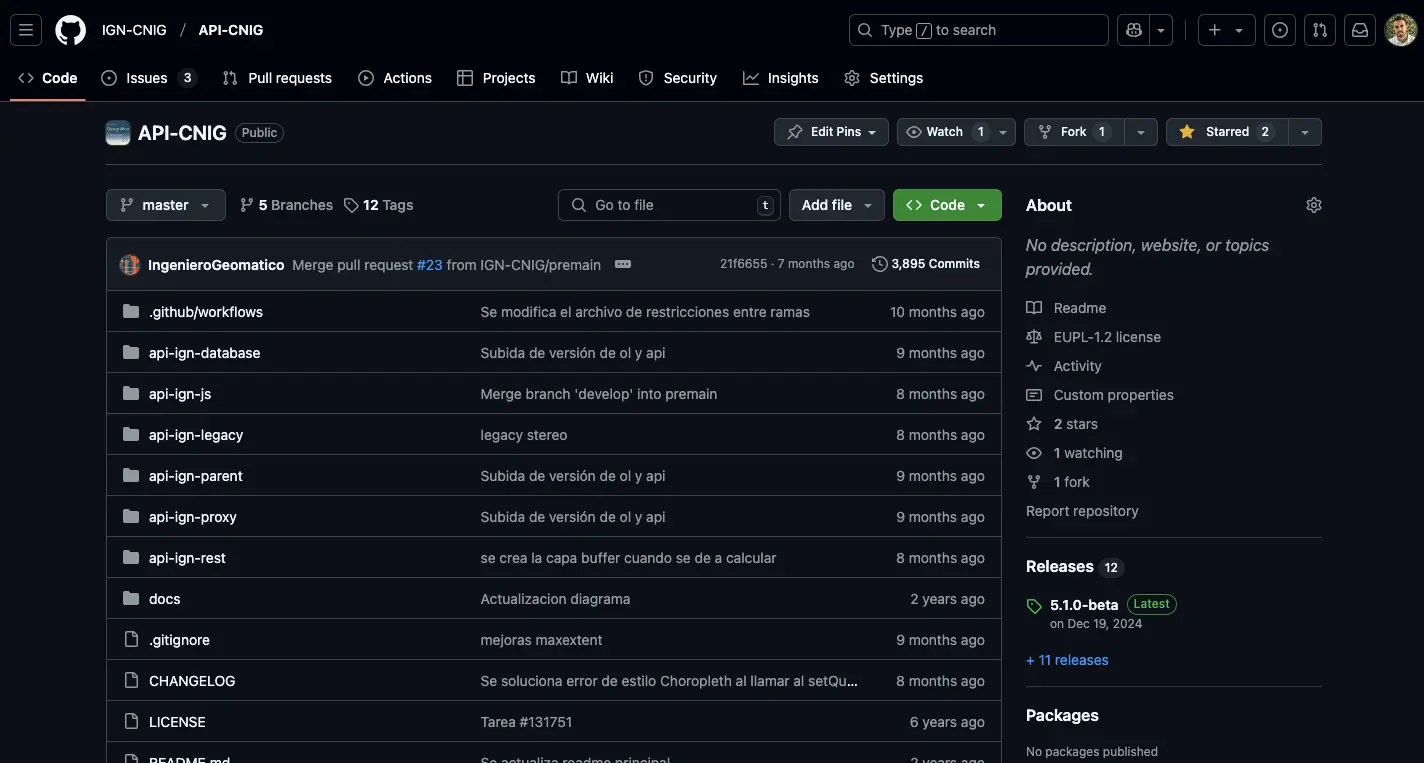Image resolution: width=1424 pixels, height=763 pixels.
Task: Open the .gitignore file
Action: [179, 640]
